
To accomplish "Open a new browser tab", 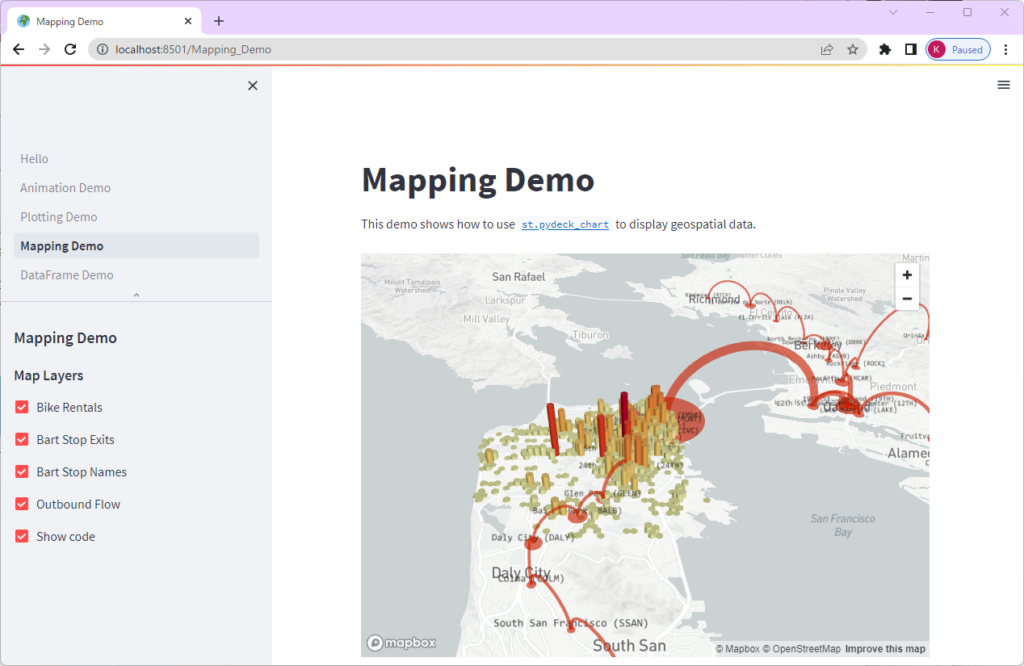I will 219,21.
